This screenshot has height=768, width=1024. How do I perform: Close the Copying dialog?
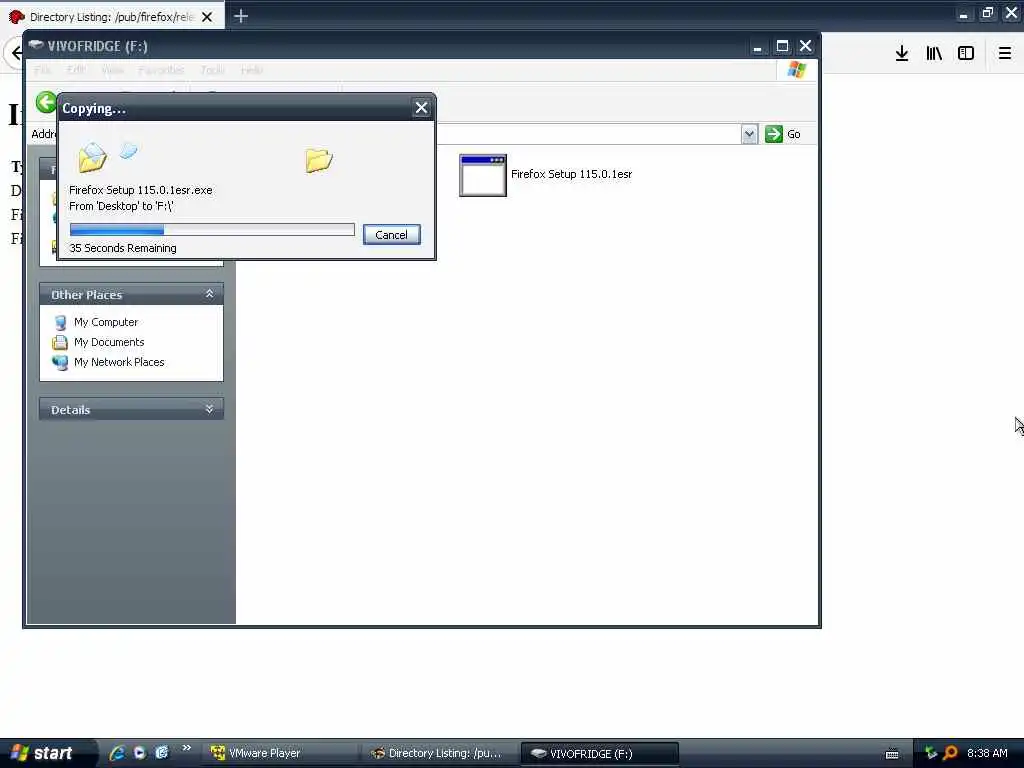pyautogui.click(x=421, y=108)
